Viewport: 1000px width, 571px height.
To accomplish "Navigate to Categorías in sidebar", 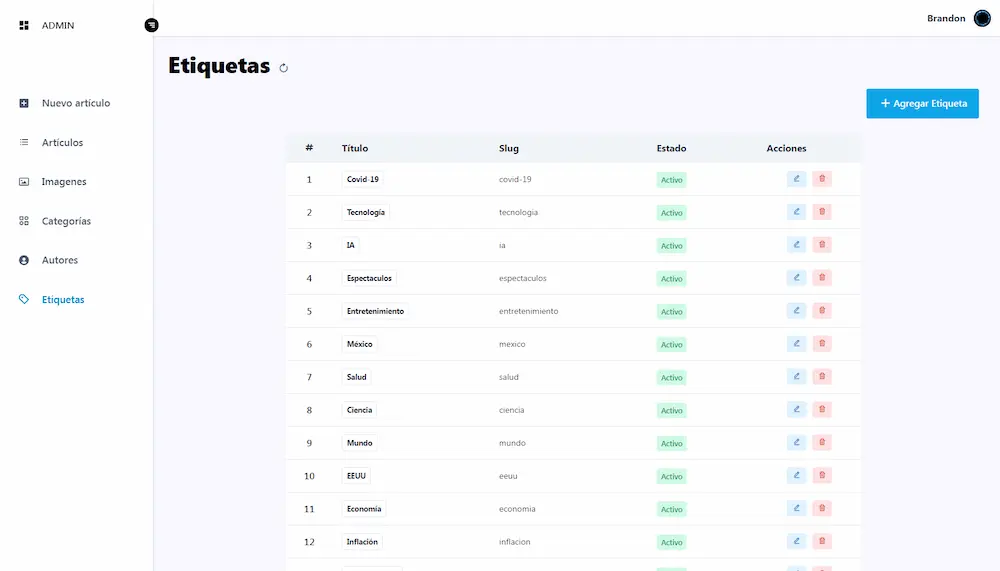I will [66, 221].
